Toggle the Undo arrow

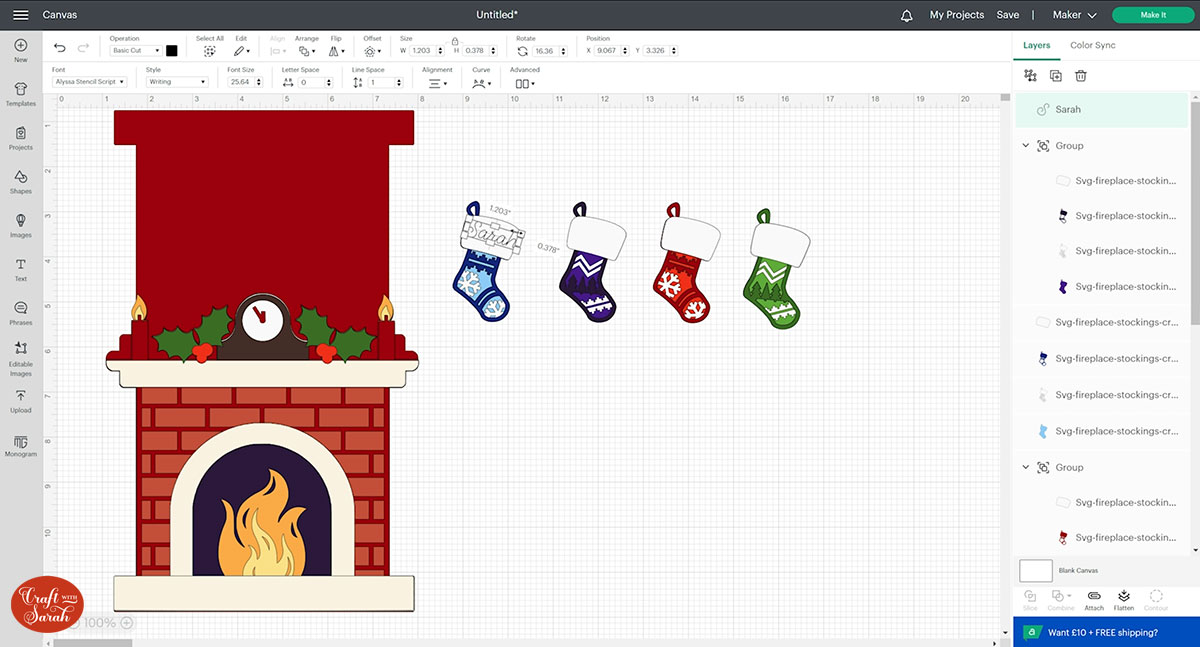tap(59, 47)
